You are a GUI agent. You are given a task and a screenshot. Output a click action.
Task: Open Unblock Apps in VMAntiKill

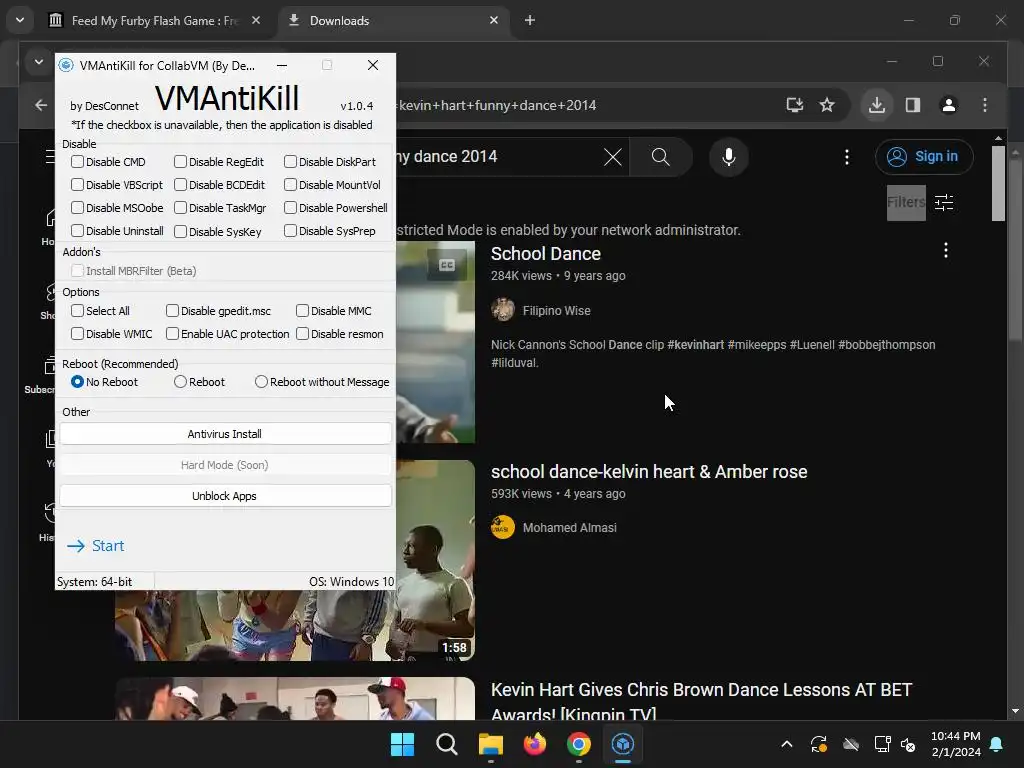(225, 496)
